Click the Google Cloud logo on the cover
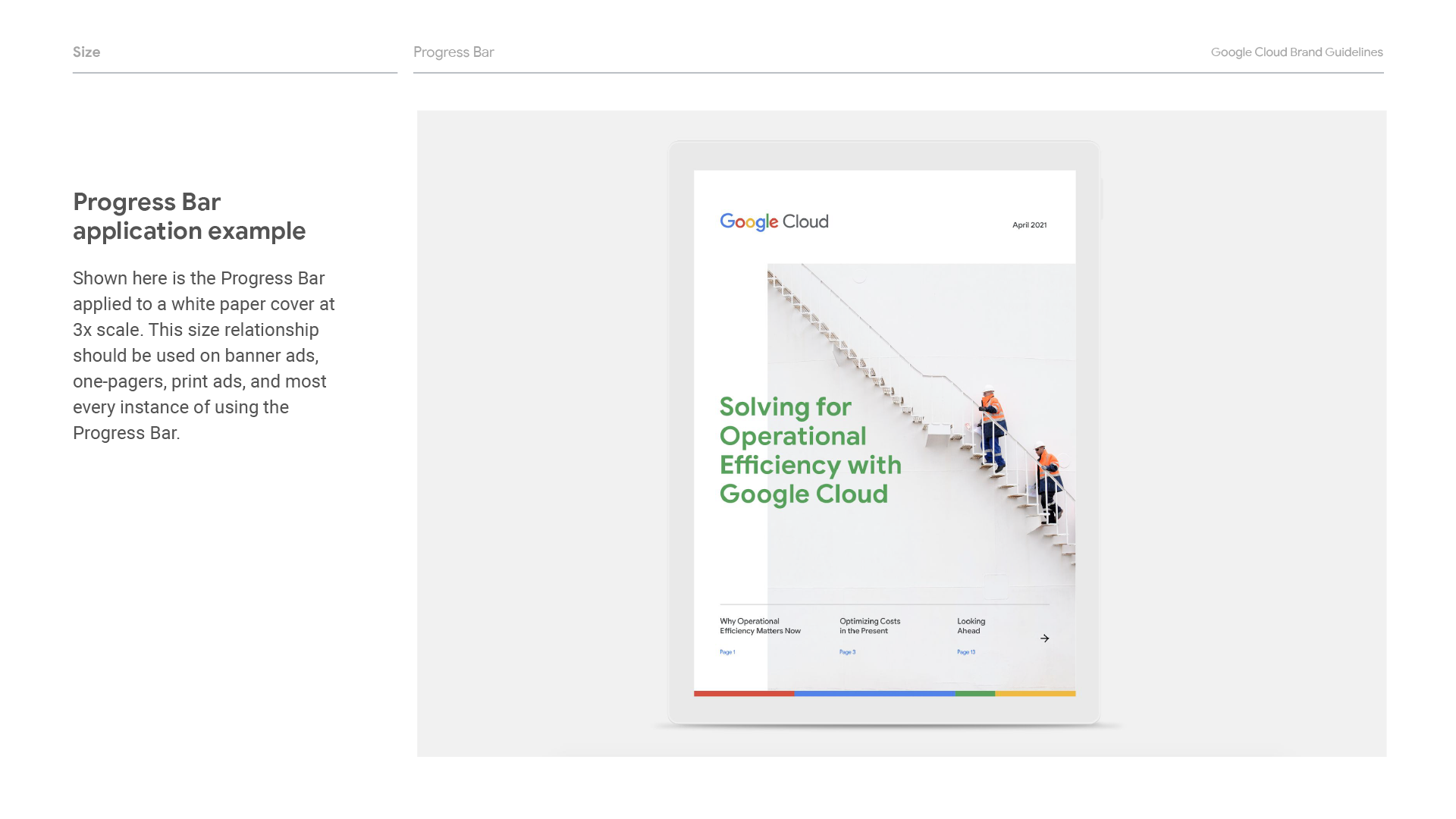 coord(774,221)
